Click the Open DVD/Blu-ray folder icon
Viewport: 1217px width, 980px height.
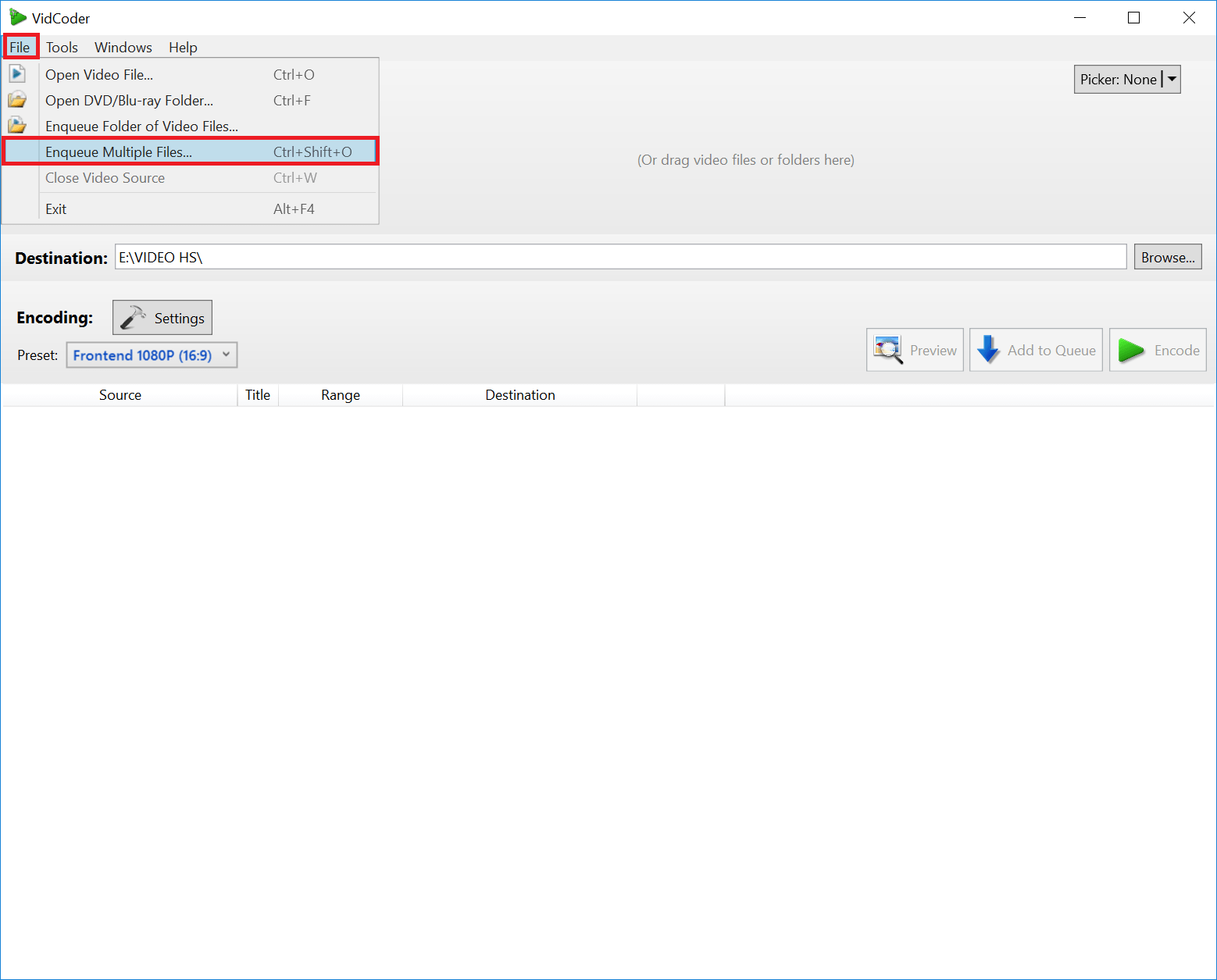point(17,100)
